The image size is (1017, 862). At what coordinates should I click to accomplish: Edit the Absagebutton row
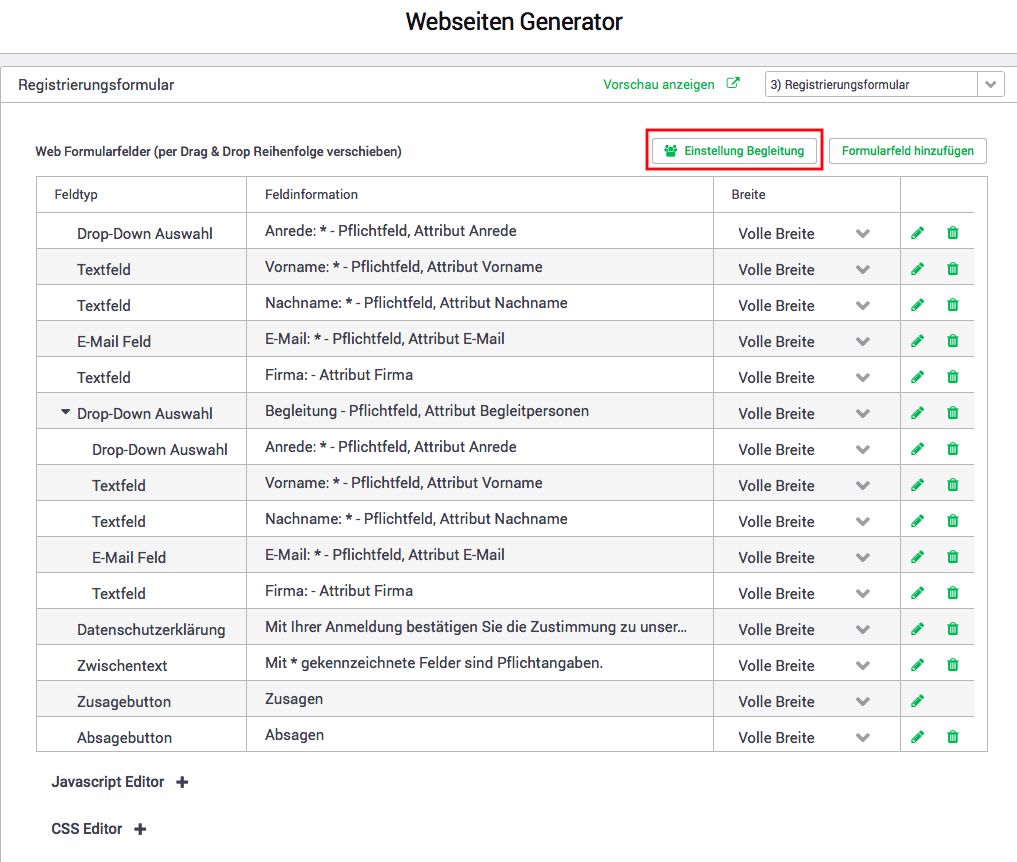[917, 737]
